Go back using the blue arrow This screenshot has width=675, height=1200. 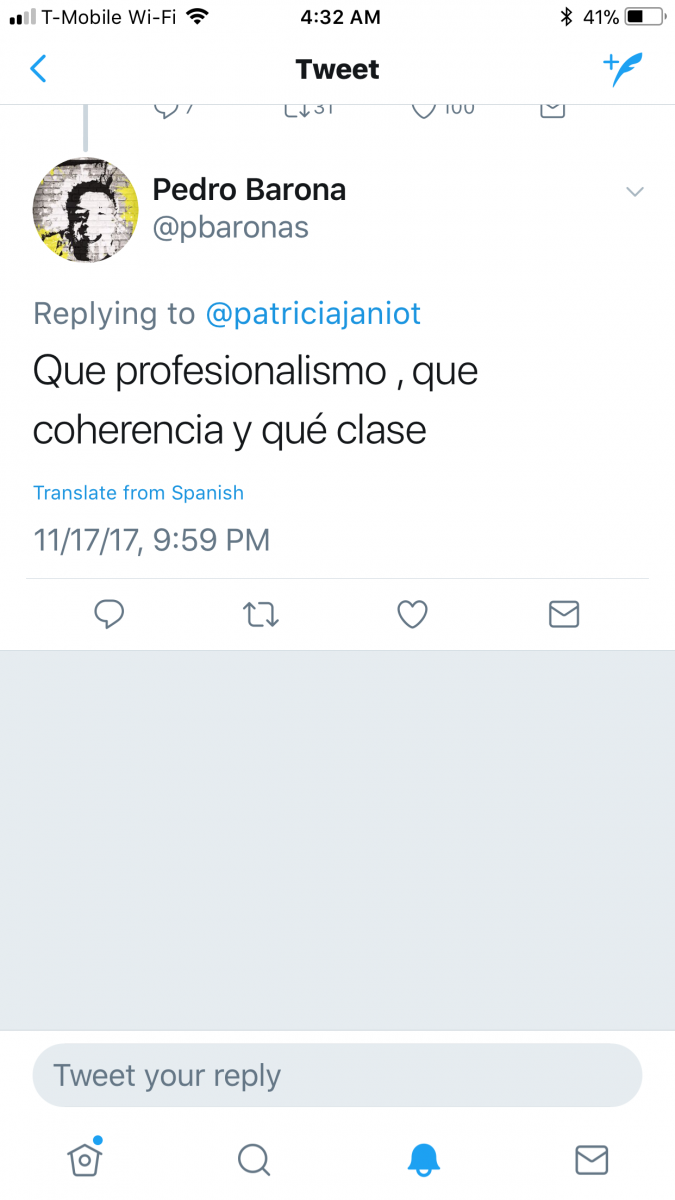click(x=38, y=69)
